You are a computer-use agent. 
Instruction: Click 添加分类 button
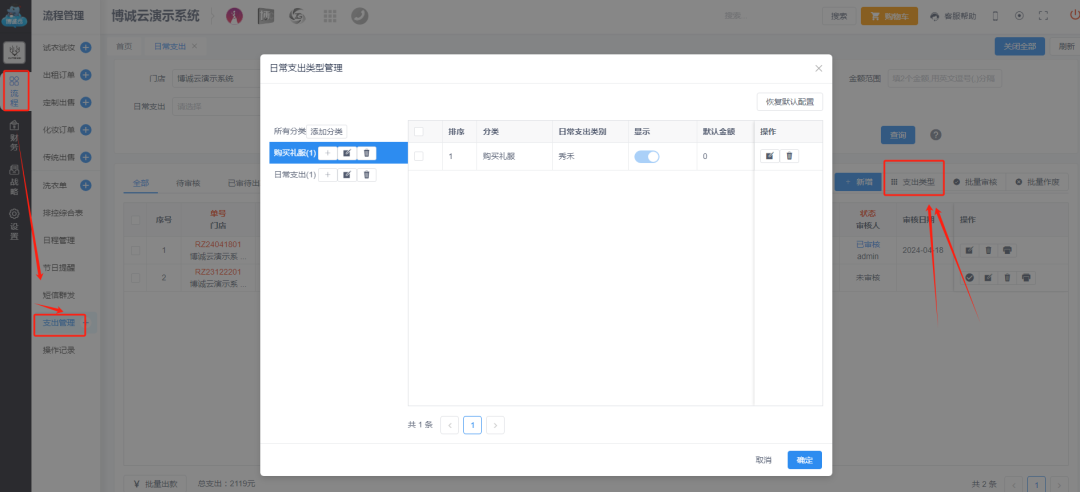pyautogui.click(x=326, y=131)
